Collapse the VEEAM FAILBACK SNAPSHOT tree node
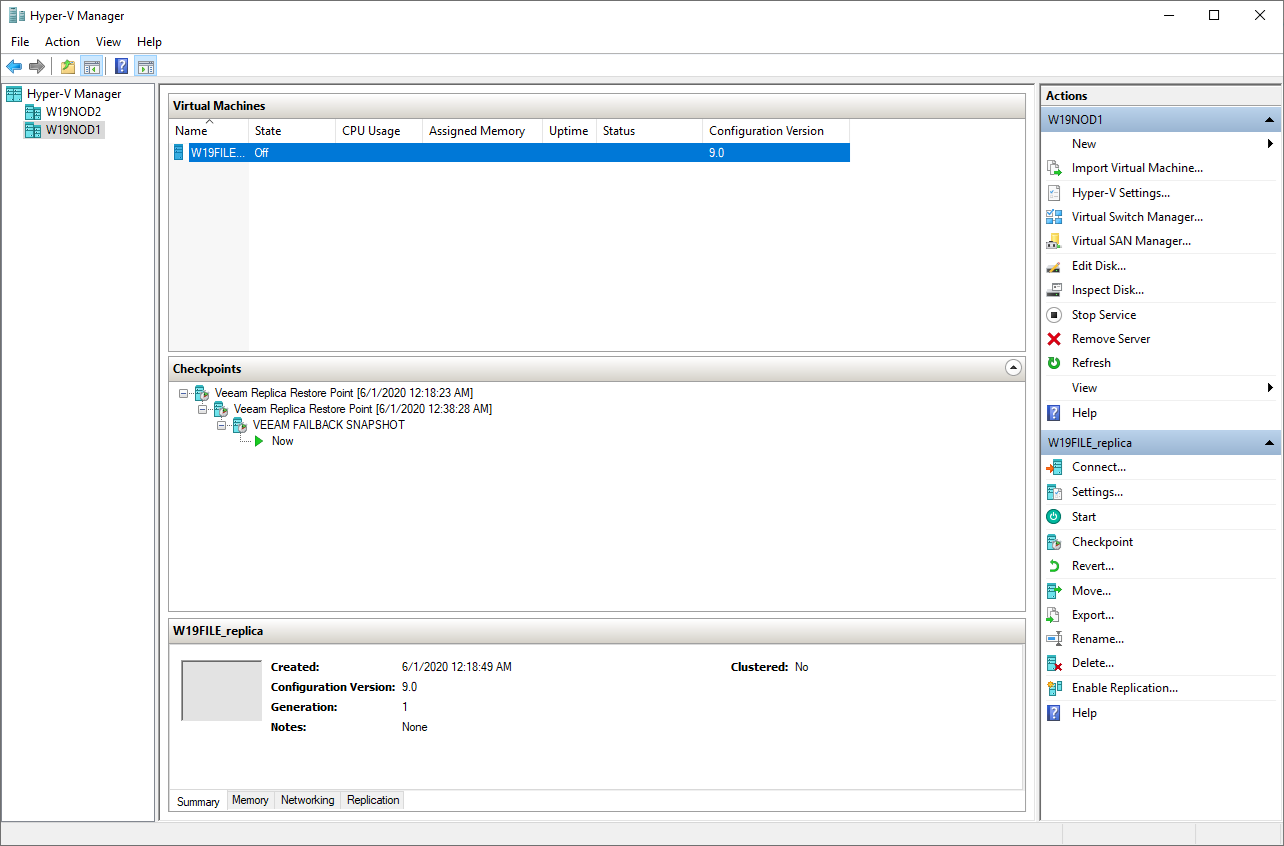 tap(222, 425)
